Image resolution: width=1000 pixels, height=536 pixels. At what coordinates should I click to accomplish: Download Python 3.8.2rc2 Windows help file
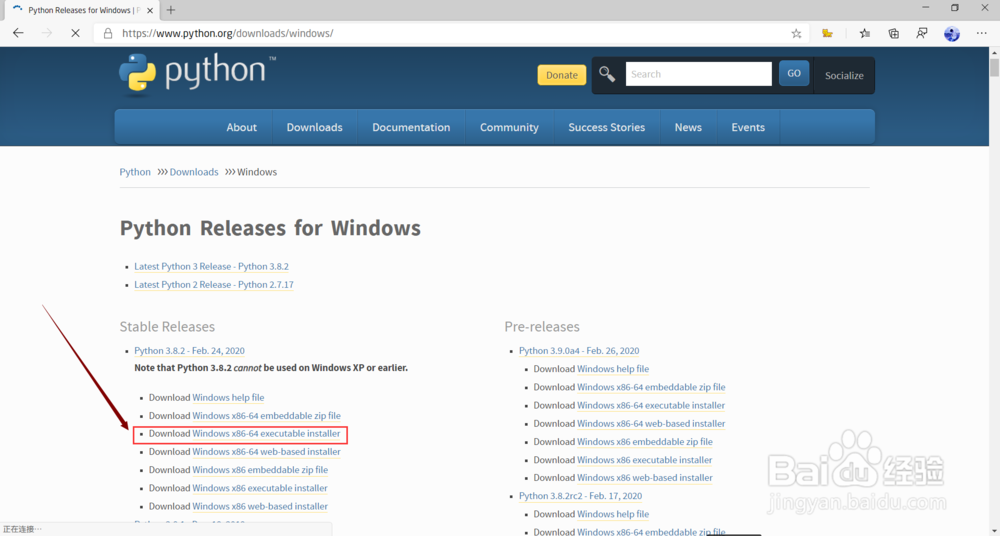613,514
